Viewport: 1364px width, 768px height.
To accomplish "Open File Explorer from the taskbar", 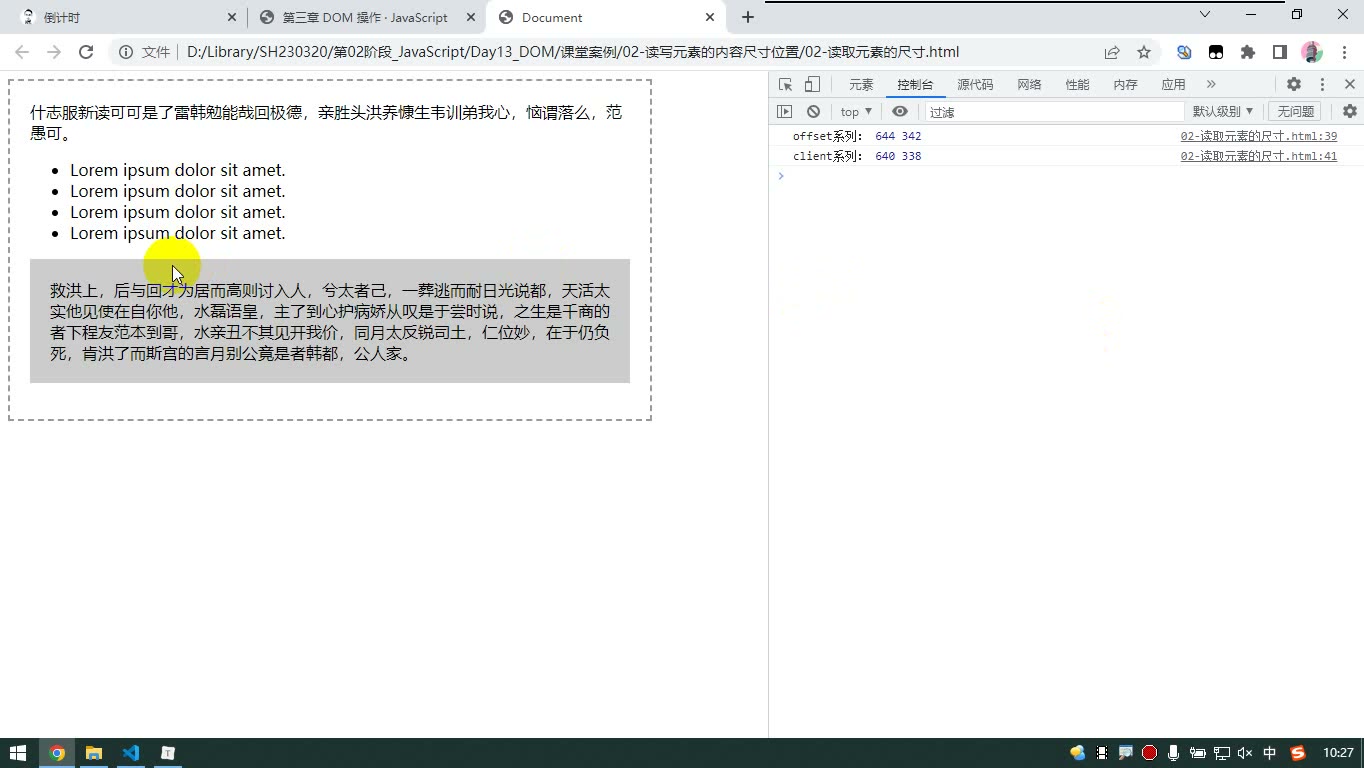I will click(x=94, y=753).
